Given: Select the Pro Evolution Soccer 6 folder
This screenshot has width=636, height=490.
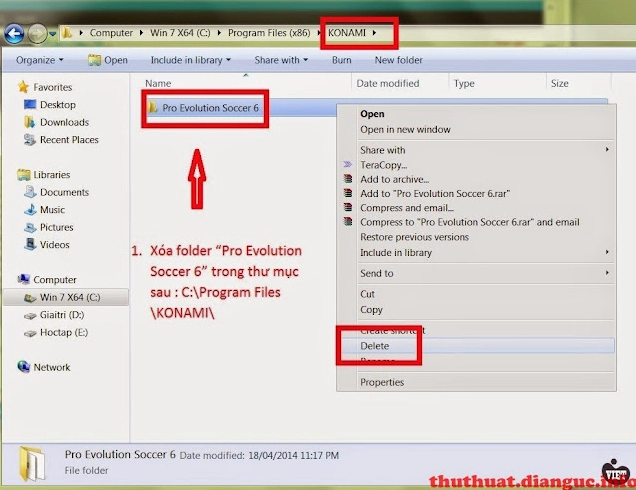Looking at the screenshot, I should (x=210, y=108).
